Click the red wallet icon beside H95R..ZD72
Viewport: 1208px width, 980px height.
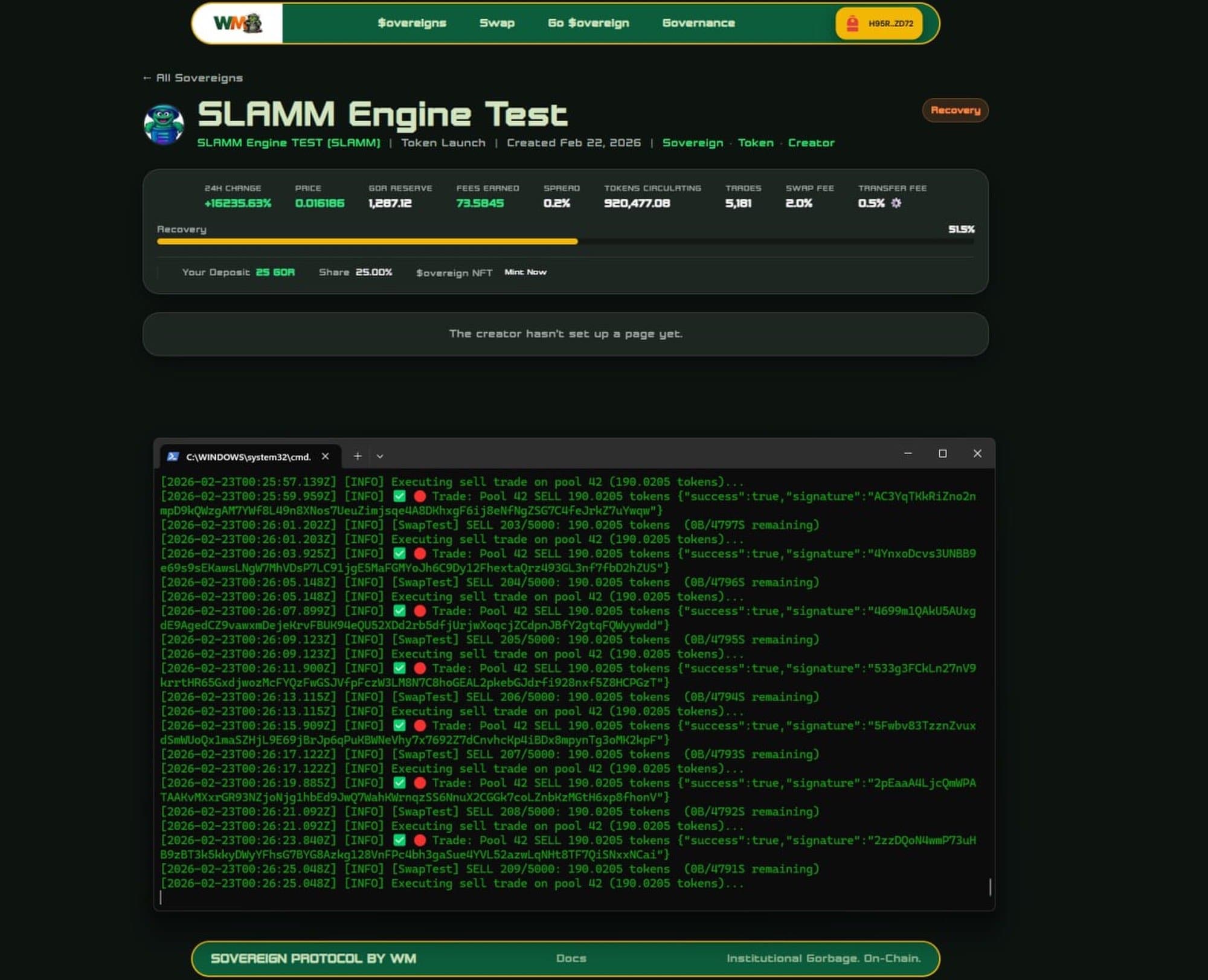pyautogui.click(x=852, y=24)
